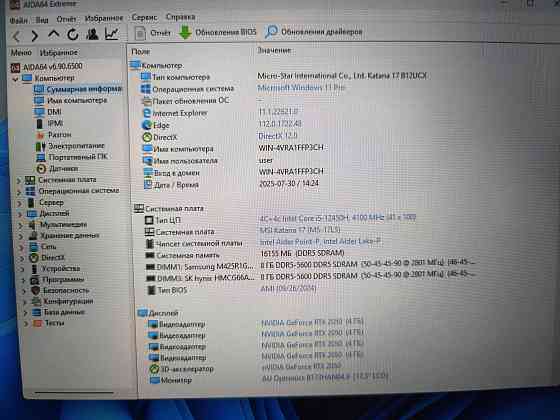The height and width of the screenshot is (420, 560).
Task: Click the Back navigation arrow icon
Action: point(16,36)
